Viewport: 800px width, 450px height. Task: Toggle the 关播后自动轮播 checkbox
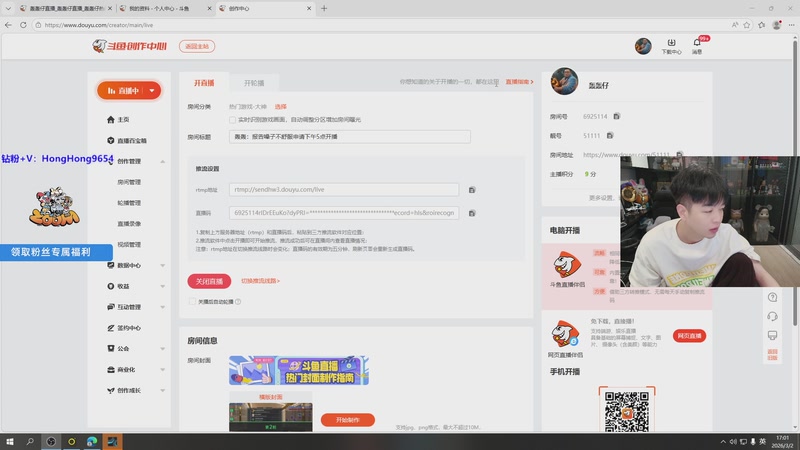(192, 301)
